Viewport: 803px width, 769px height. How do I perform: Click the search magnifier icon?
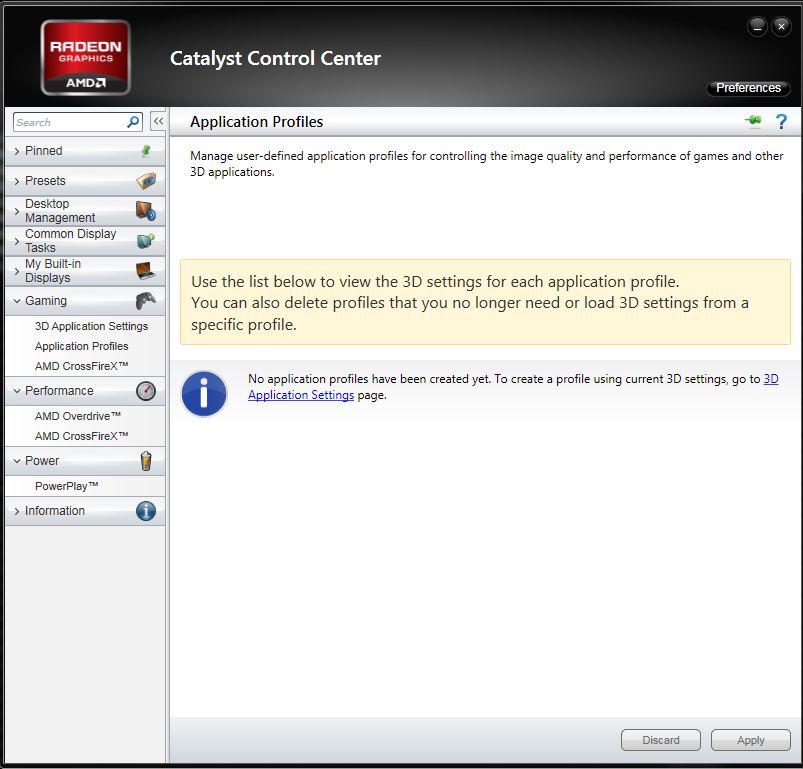(133, 122)
